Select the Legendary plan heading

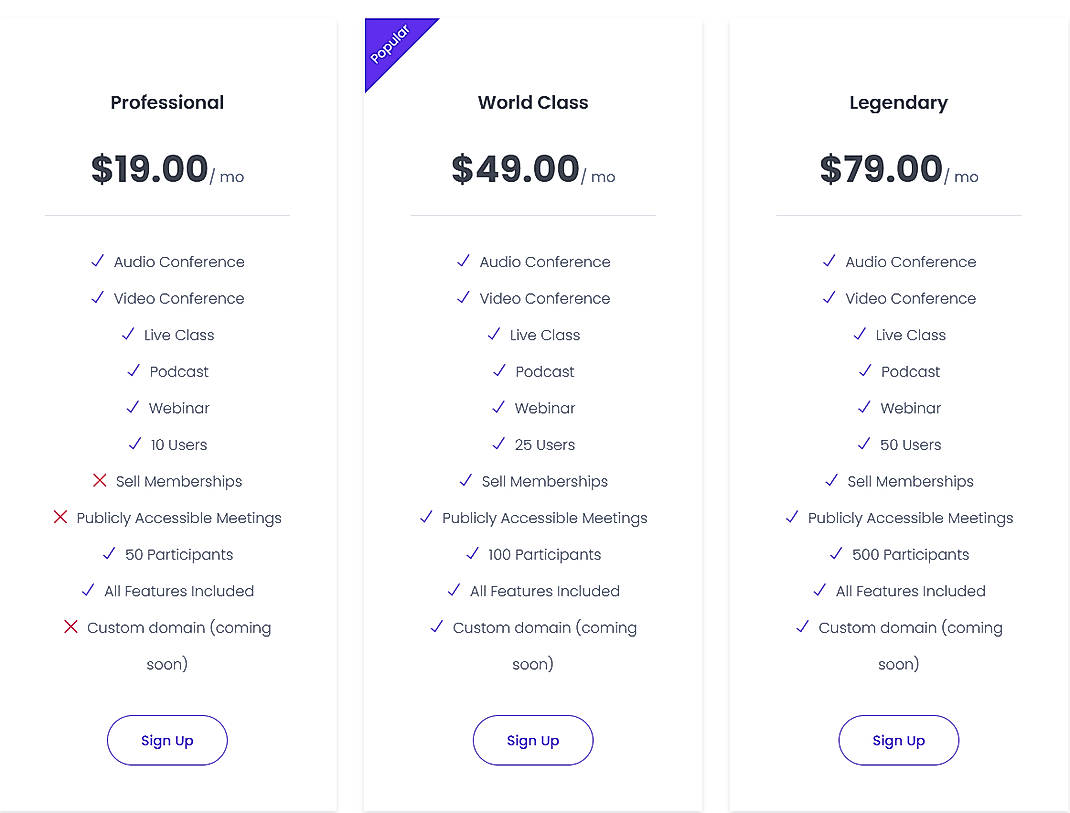(898, 103)
